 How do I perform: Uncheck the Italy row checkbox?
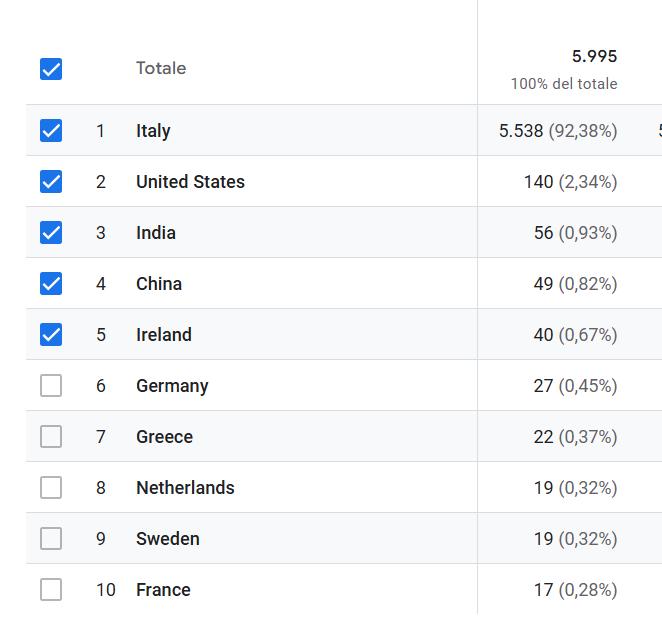51,131
